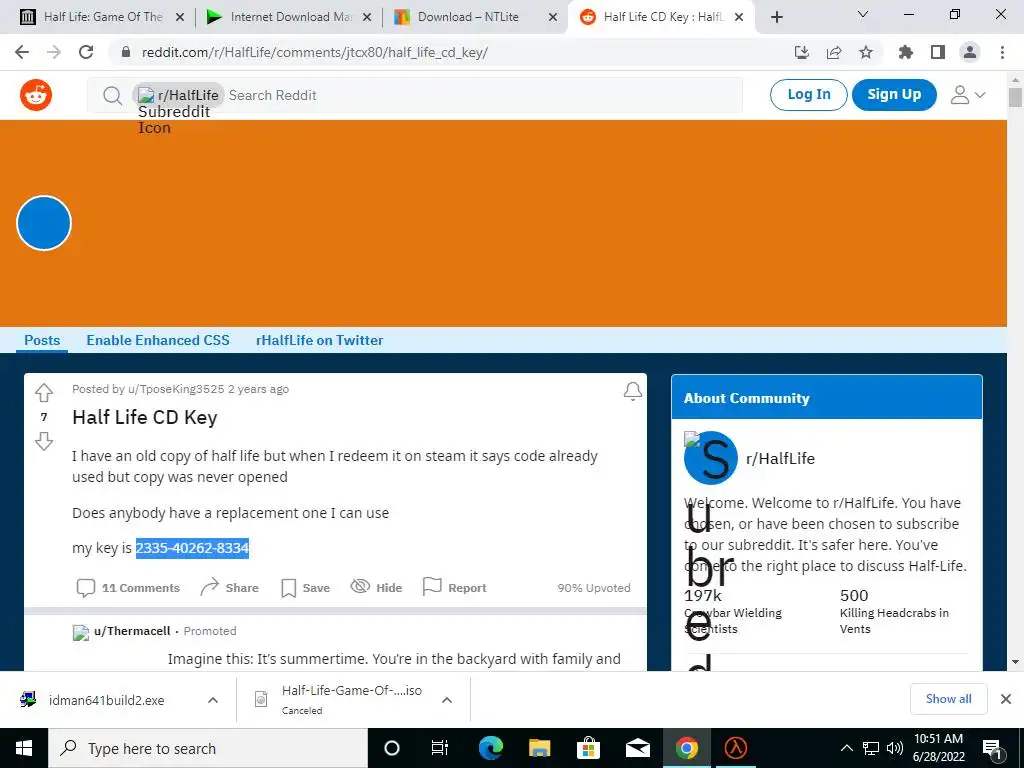Image resolution: width=1024 pixels, height=768 pixels.
Task: Click r/HalfLife community name in sidebar
Action: 780,458
